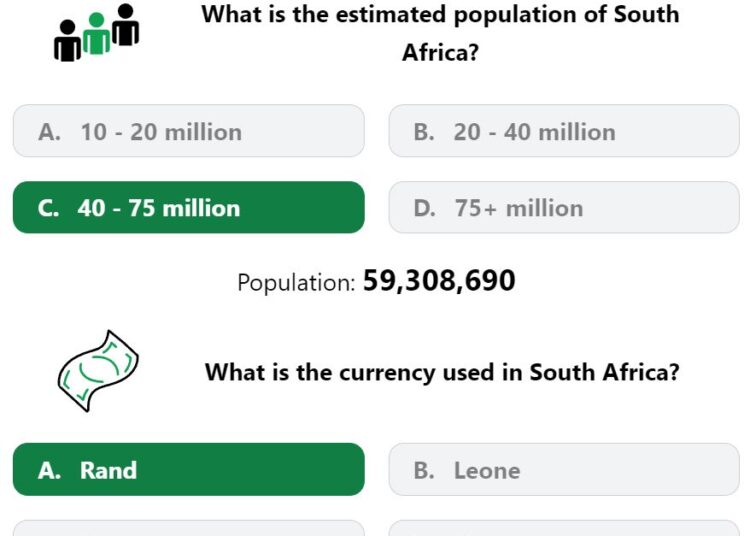
Task: Click the estimated population question heading
Action: pyautogui.click(x=440, y=33)
